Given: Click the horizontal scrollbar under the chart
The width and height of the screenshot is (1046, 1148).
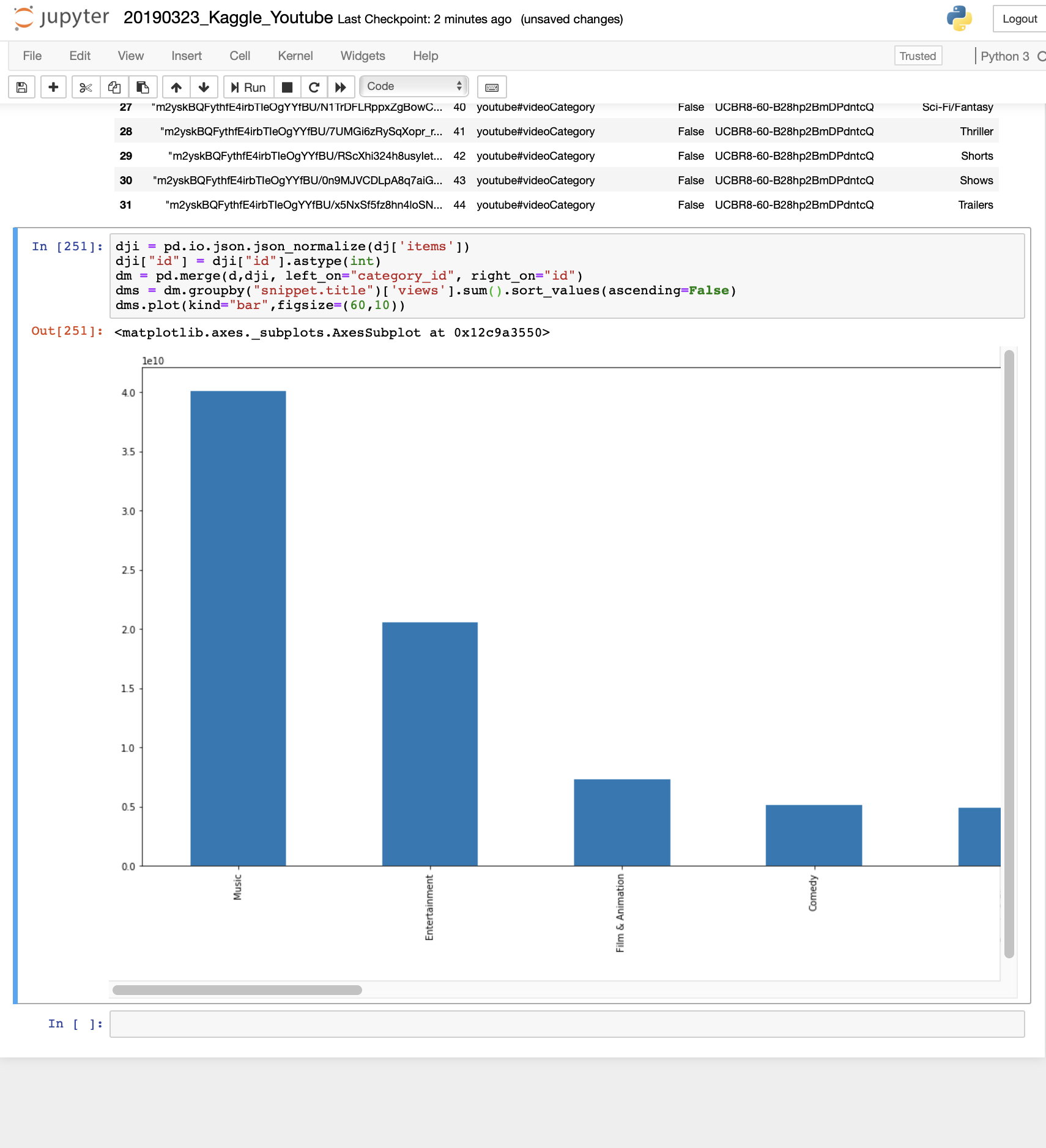Looking at the screenshot, I should pos(237,990).
